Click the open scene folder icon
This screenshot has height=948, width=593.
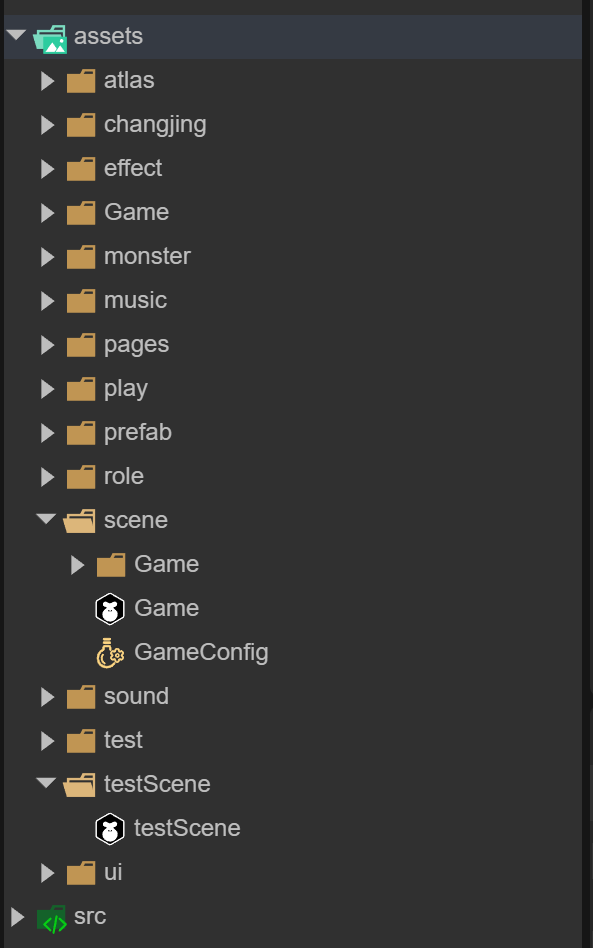pos(80,521)
